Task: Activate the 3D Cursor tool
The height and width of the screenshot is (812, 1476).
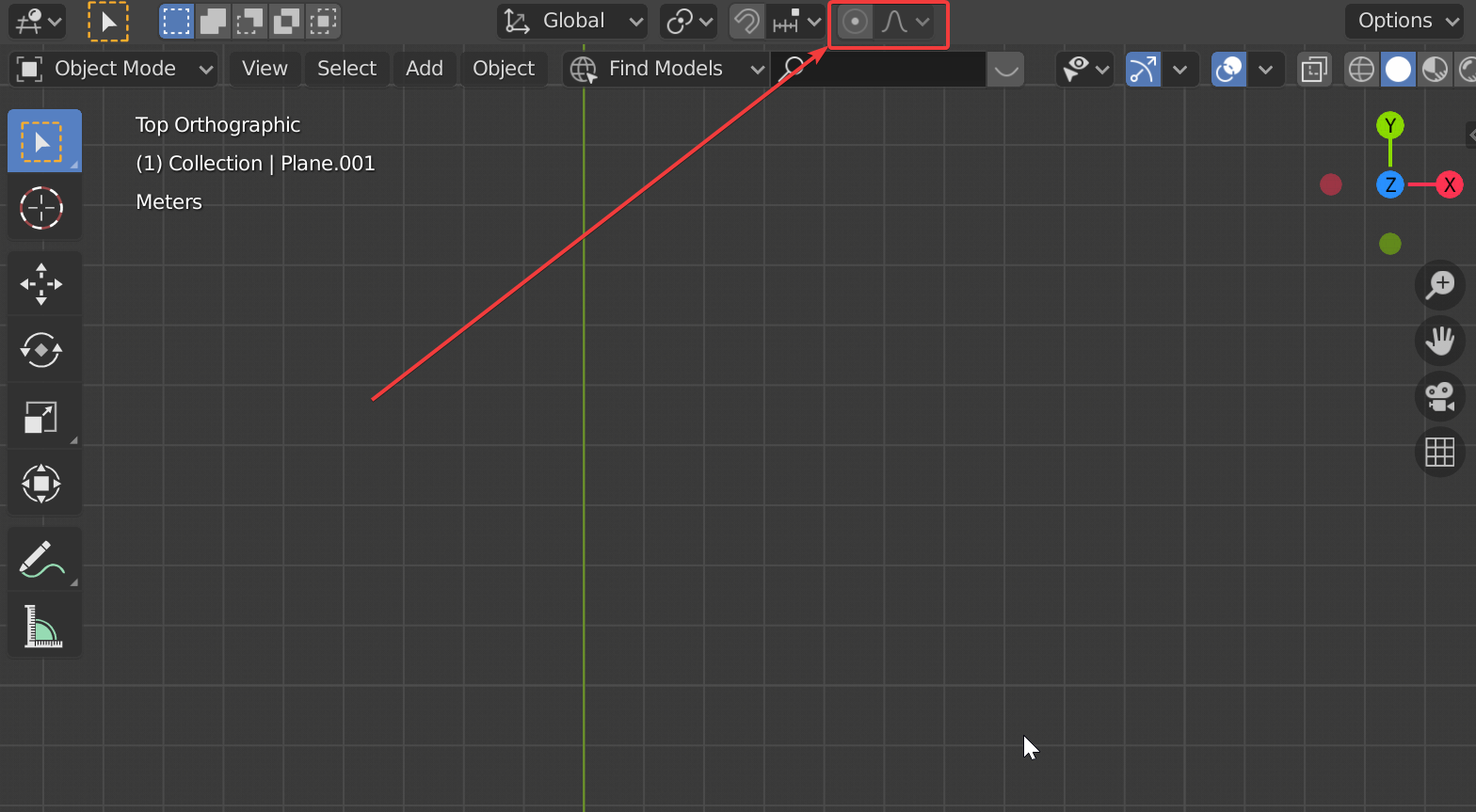Action: tap(44, 208)
